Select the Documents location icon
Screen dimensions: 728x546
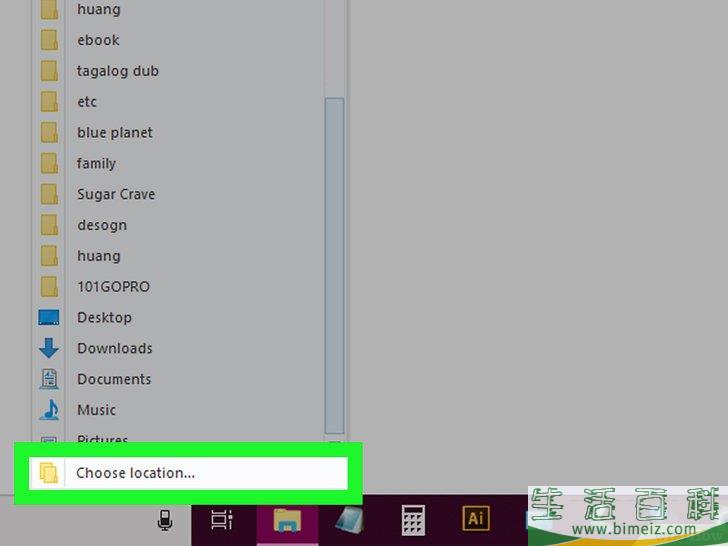tap(48, 379)
